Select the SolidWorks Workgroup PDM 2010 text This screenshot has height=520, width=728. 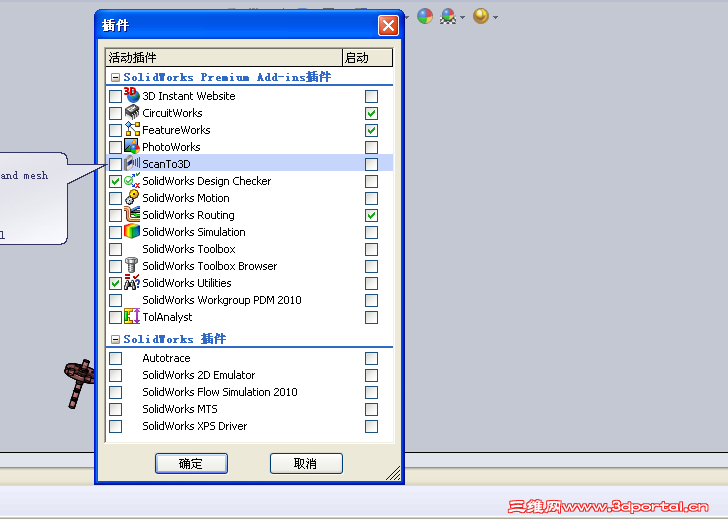(x=222, y=300)
